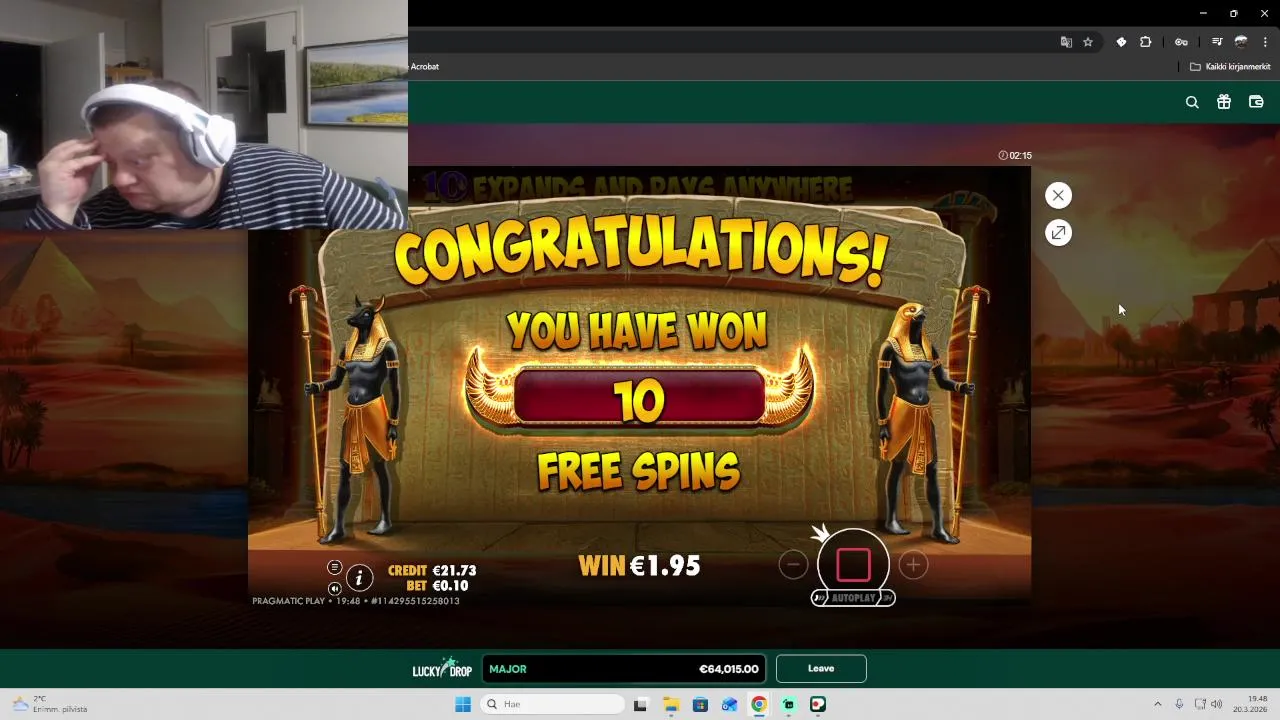1280x720 pixels.
Task: Open Outlook from the taskbar
Action: point(730,704)
